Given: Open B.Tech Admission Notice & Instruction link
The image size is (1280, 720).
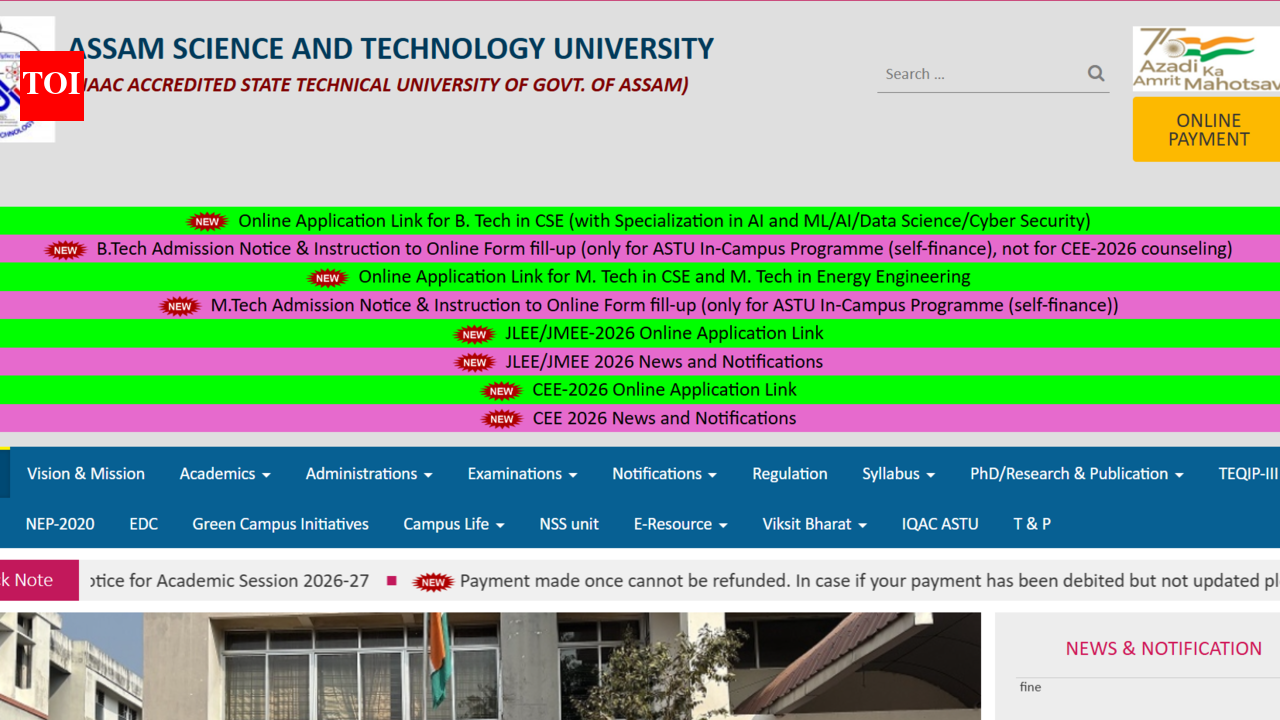Looking at the screenshot, I should (x=664, y=249).
